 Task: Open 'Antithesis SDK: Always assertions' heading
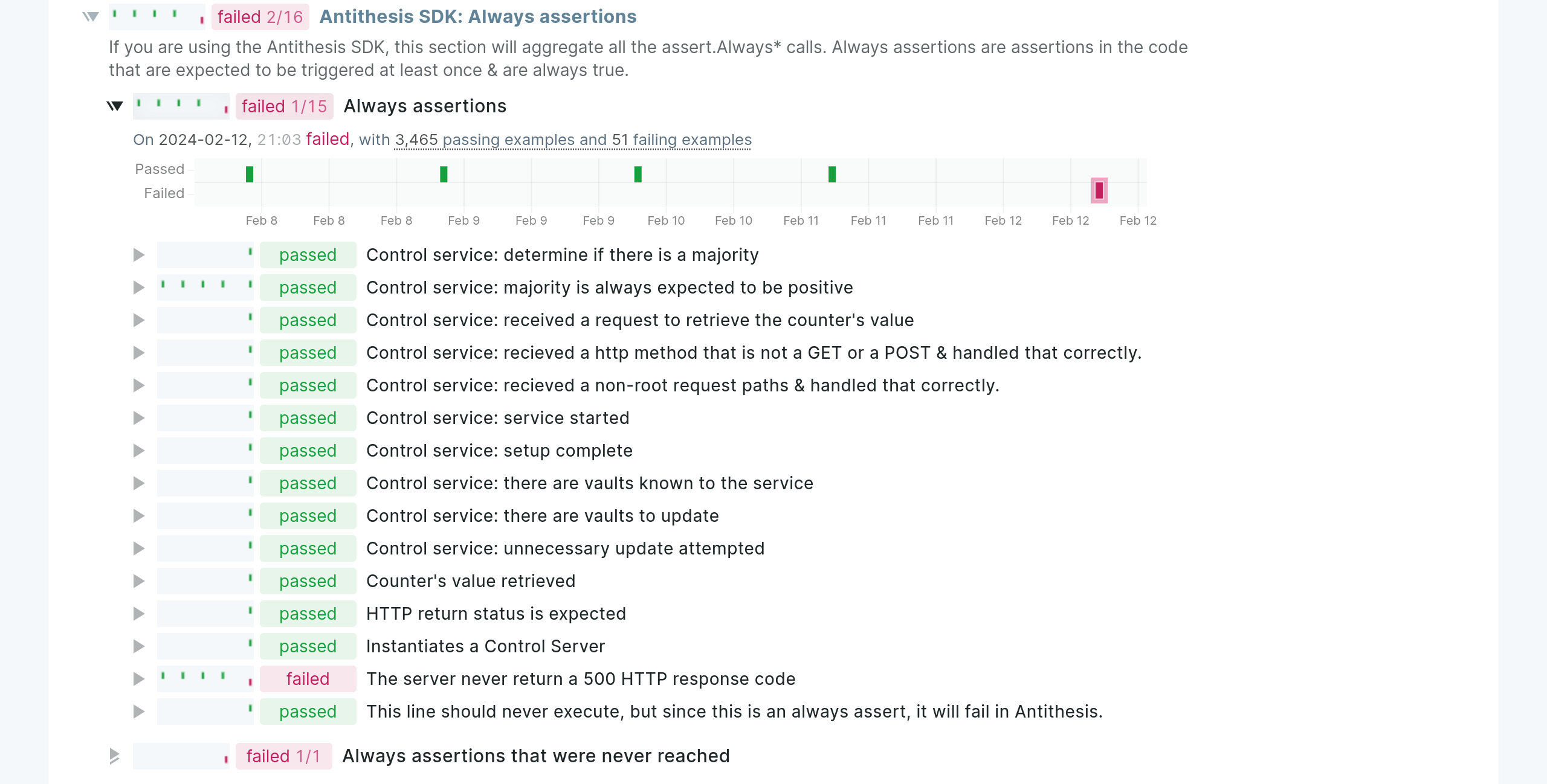[478, 17]
